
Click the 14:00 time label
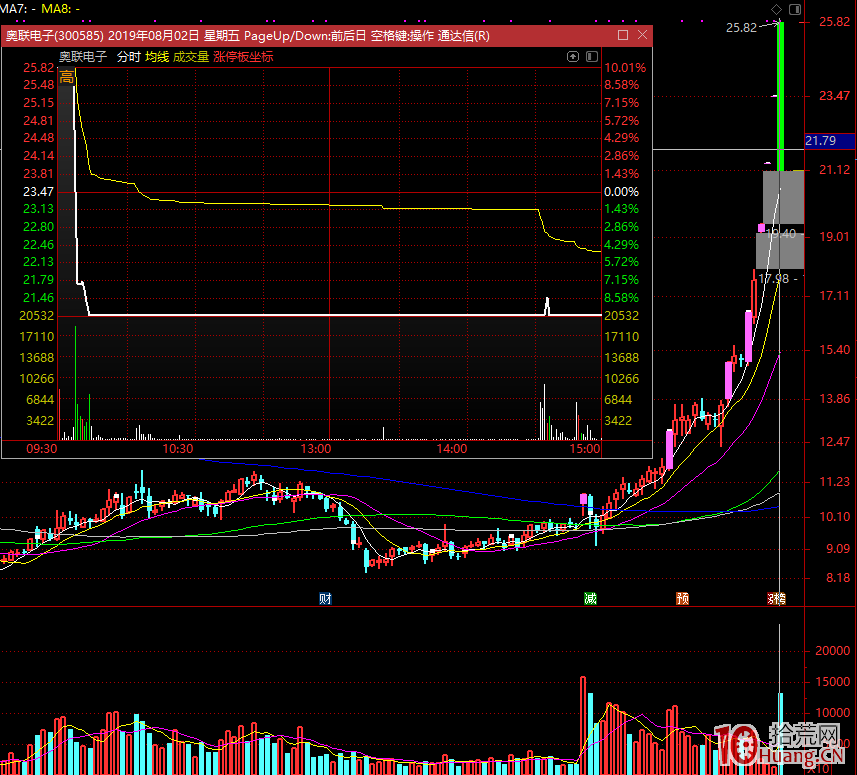452,449
